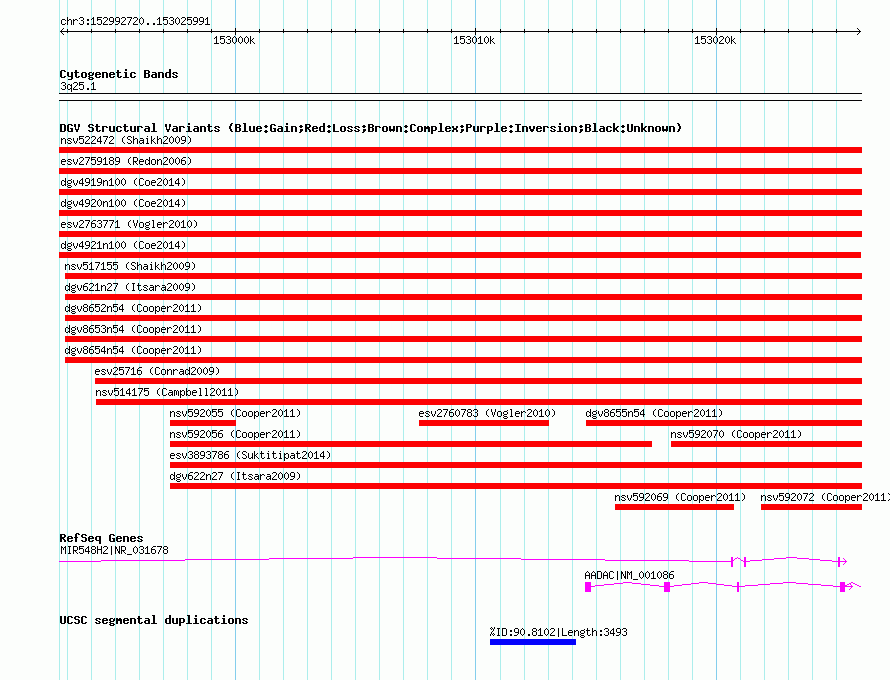The image size is (890, 680).
Task: Open the nsv592069 (Cooper2011) label
Action: 680,497
